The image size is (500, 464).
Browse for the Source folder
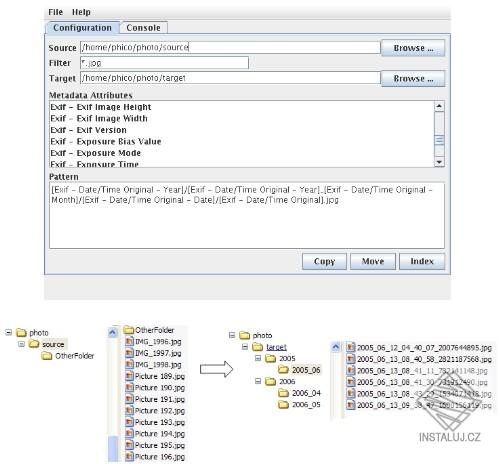click(413, 48)
